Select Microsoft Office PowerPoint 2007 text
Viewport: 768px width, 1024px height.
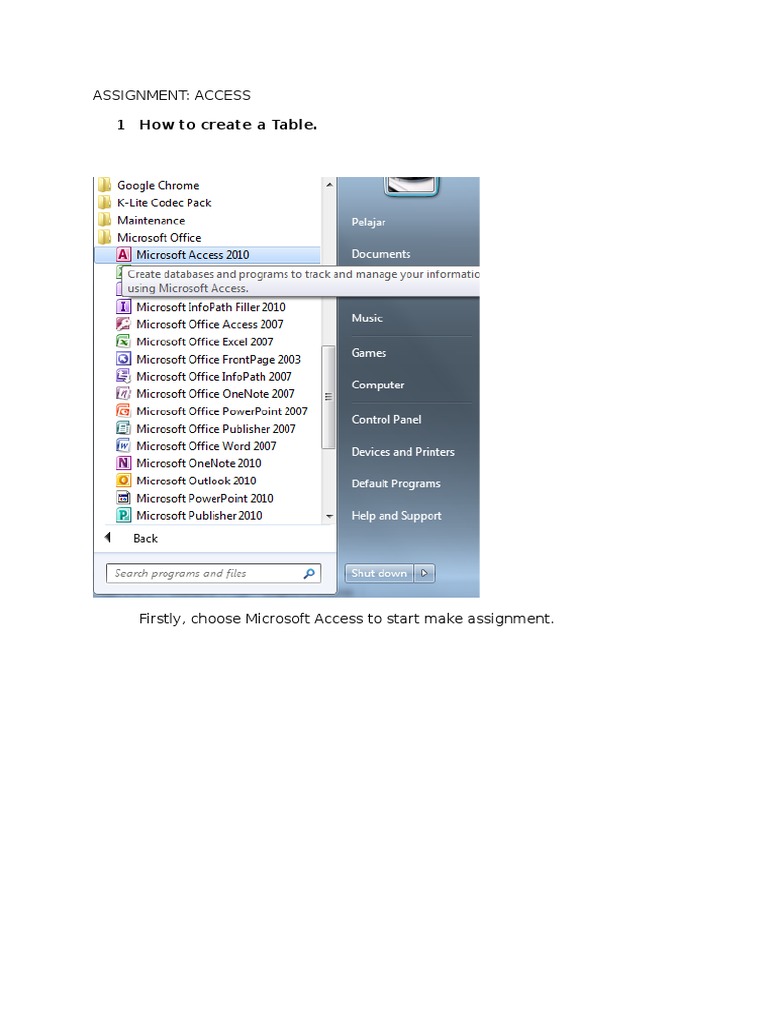click(222, 411)
